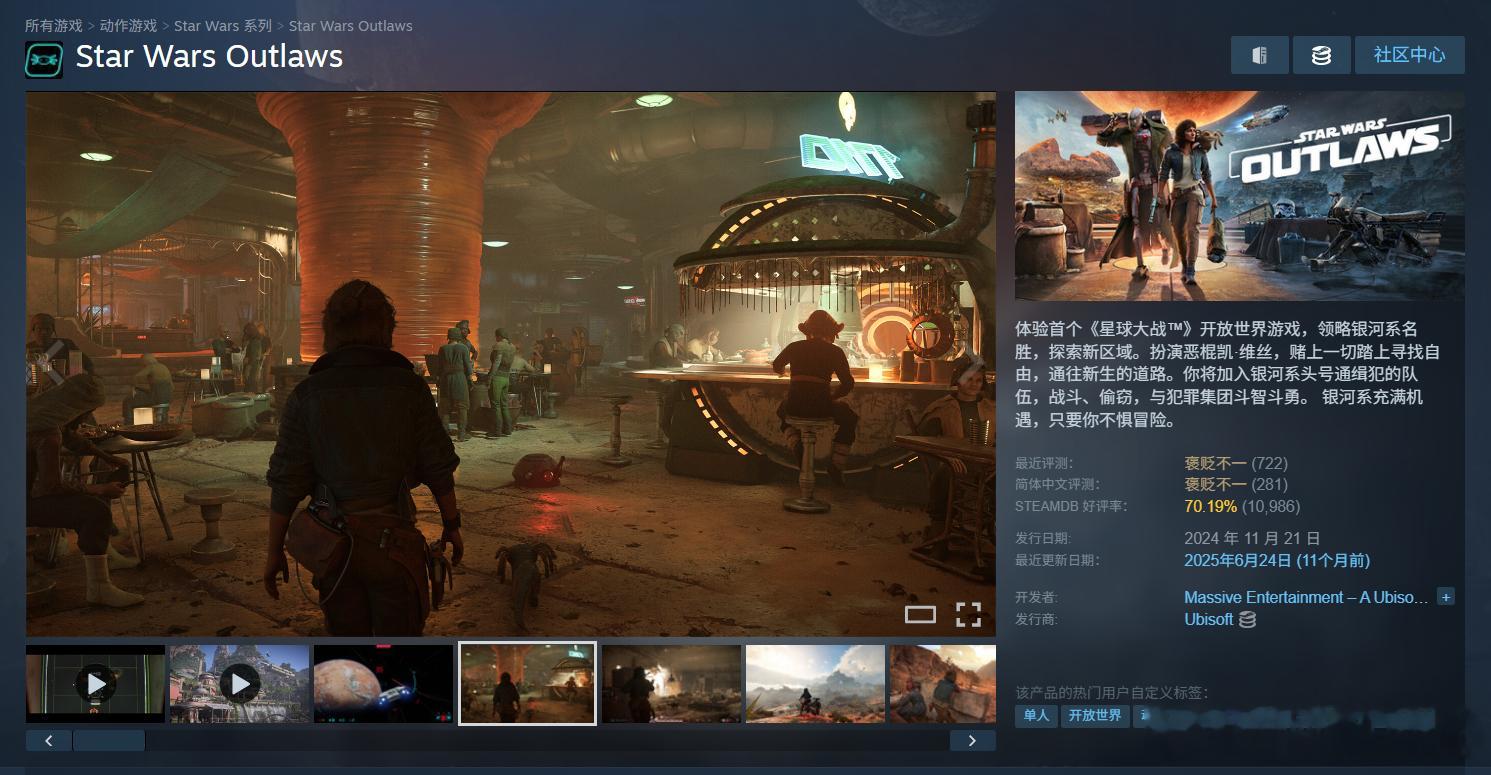Open the screenshot in fullscreen
This screenshot has height=775, width=1491.
coord(968,614)
